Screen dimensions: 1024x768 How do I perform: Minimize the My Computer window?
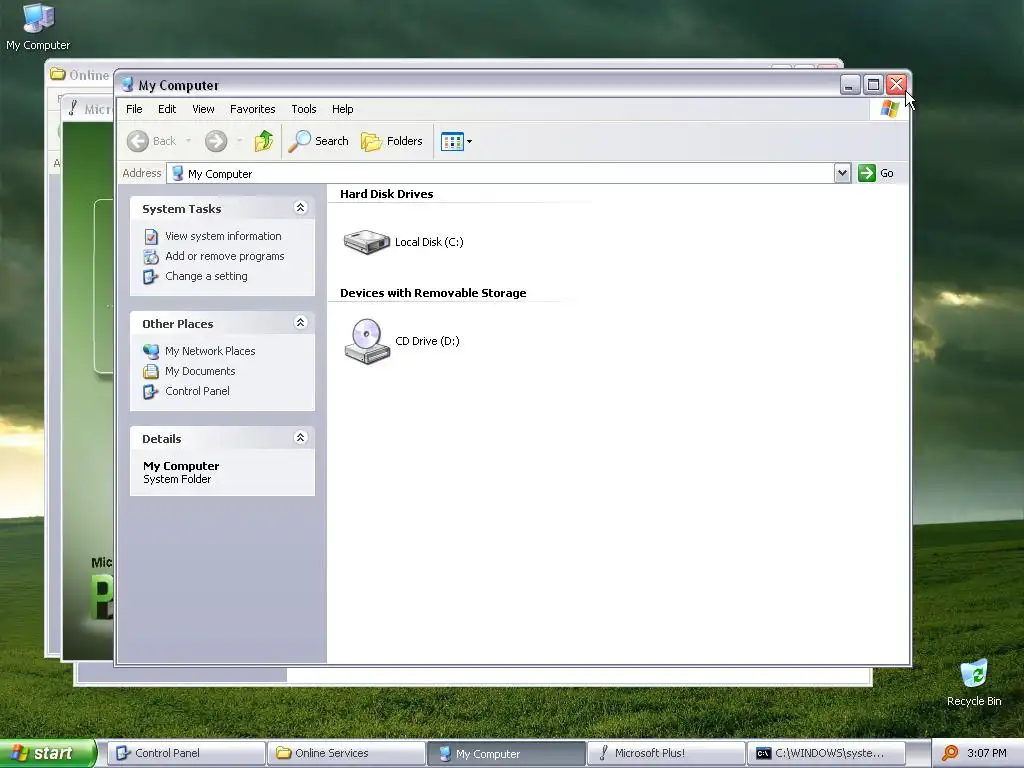[x=850, y=84]
